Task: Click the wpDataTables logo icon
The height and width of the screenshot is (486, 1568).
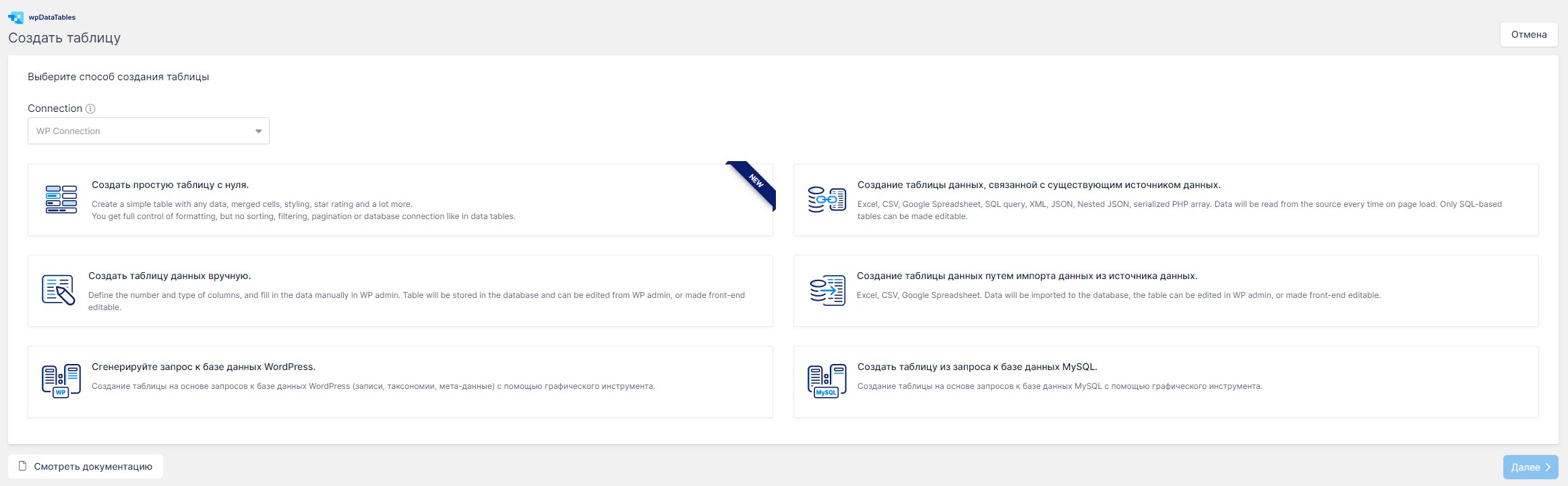Action: pos(16,18)
